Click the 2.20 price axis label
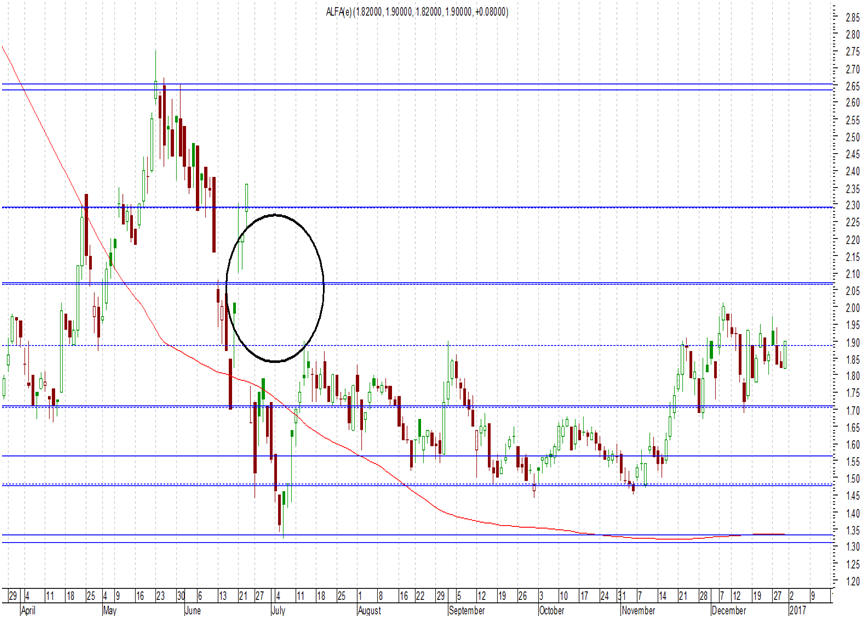This screenshot has height=618, width=864. pos(852,240)
